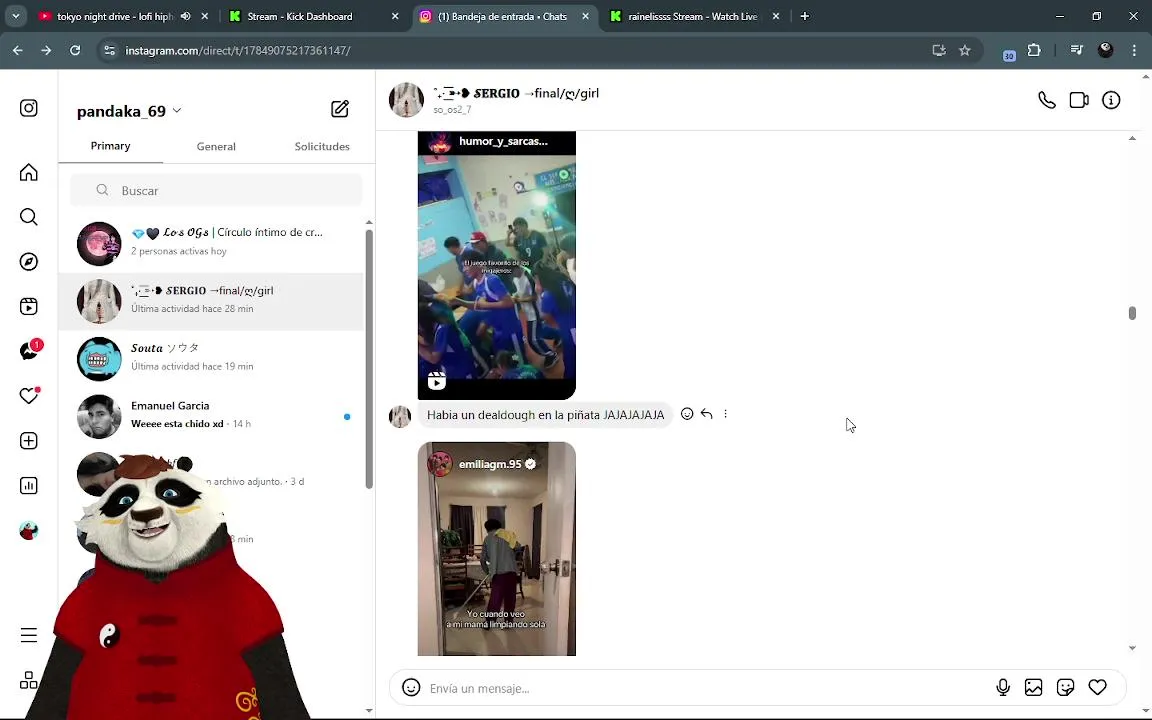Click SERGIO avatar in chat header
Viewport: 1152px width, 720px height.
(x=406, y=100)
